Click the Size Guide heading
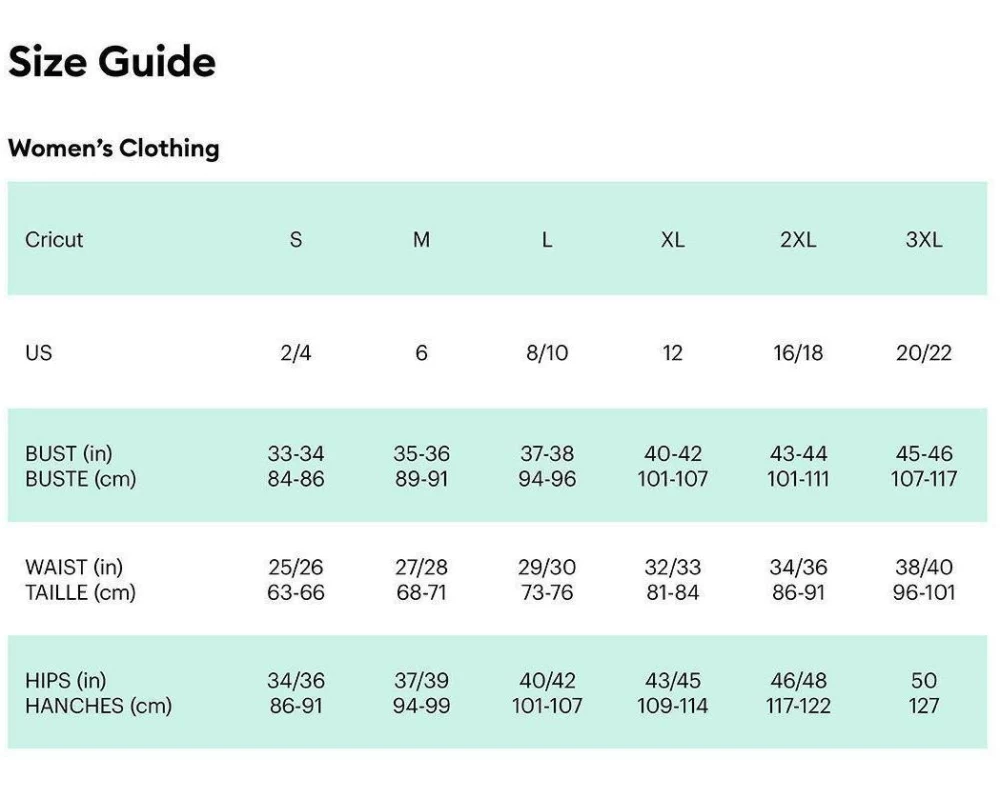1000x800 pixels. pyautogui.click(x=112, y=62)
